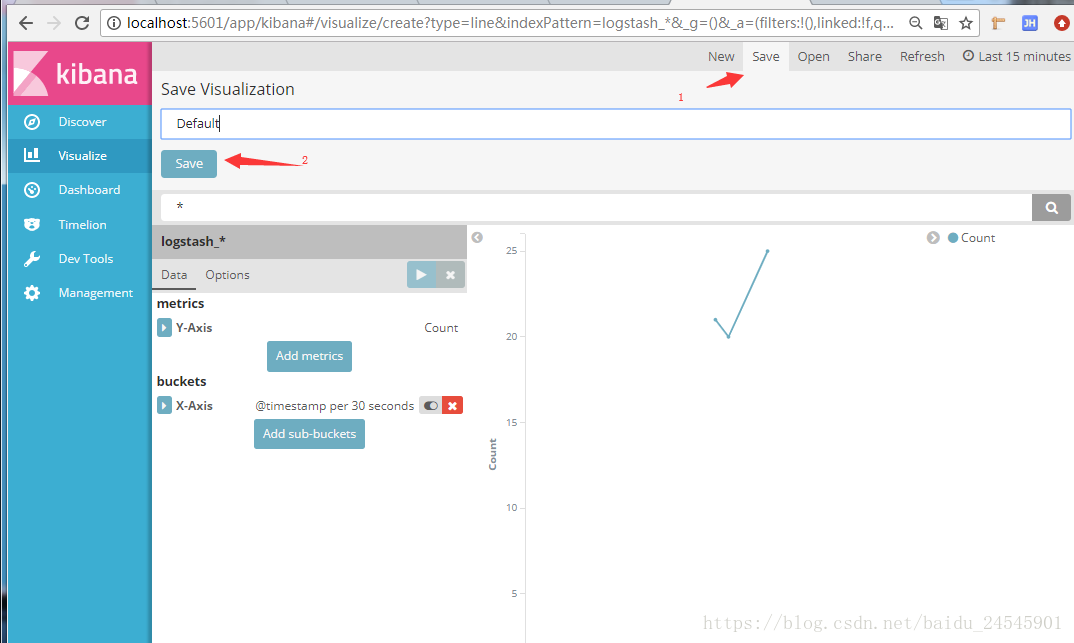
Task: Click the browser address bar URL
Action: click(510, 23)
